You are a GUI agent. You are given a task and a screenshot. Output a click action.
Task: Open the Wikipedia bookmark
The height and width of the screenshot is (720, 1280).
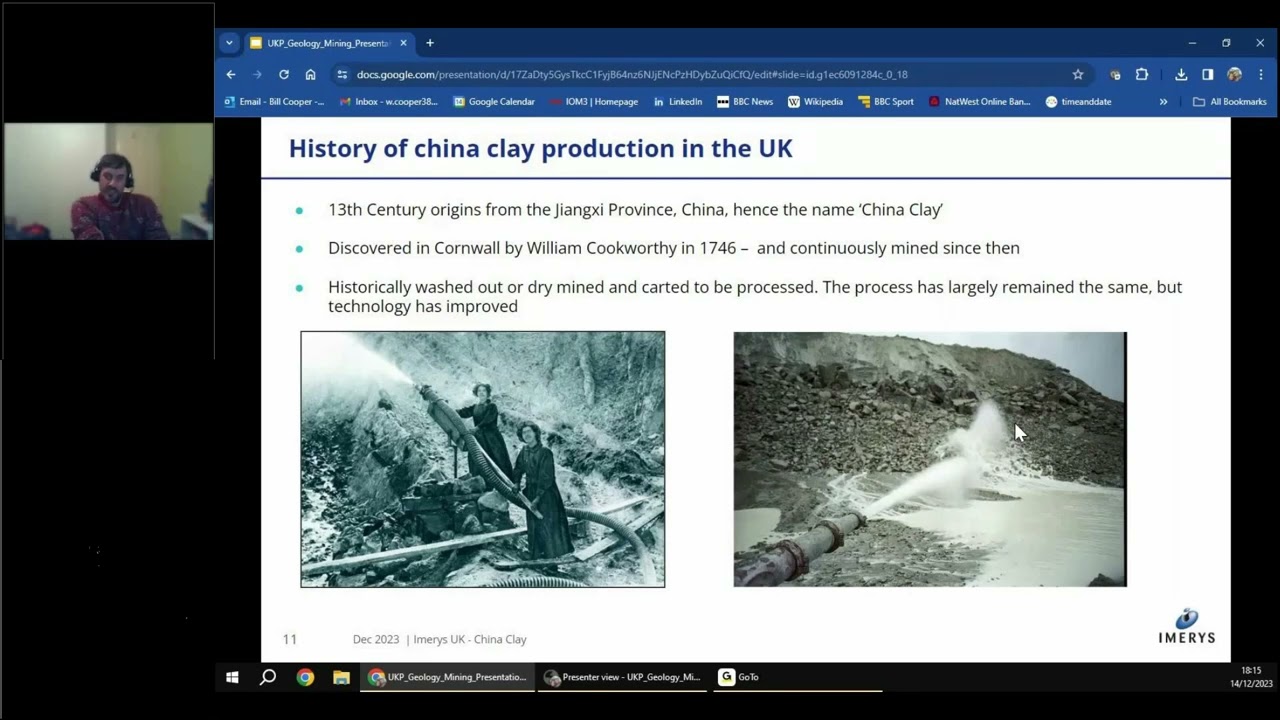(815, 101)
